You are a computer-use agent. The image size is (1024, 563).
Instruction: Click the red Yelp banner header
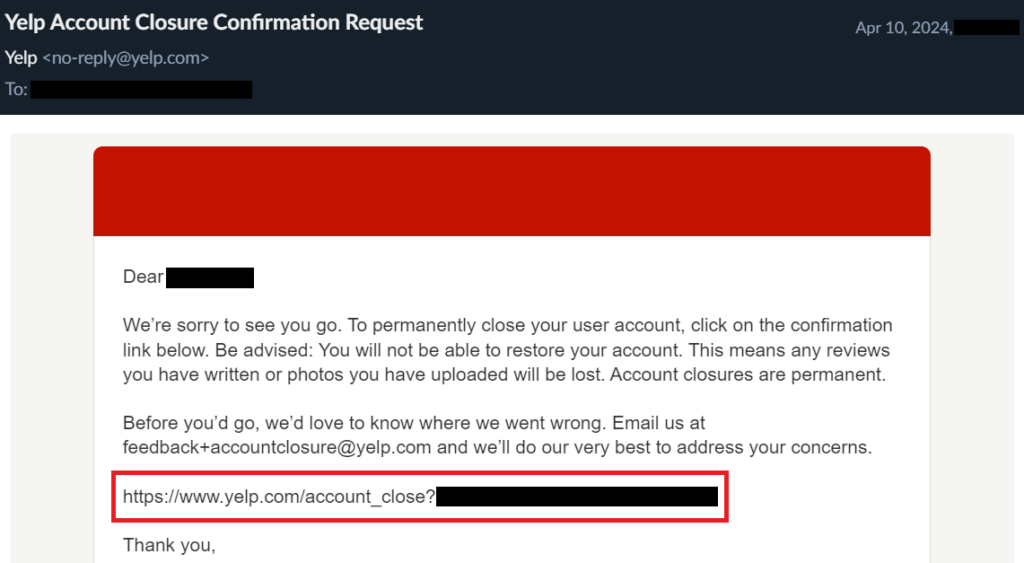click(x=511, y=190)
